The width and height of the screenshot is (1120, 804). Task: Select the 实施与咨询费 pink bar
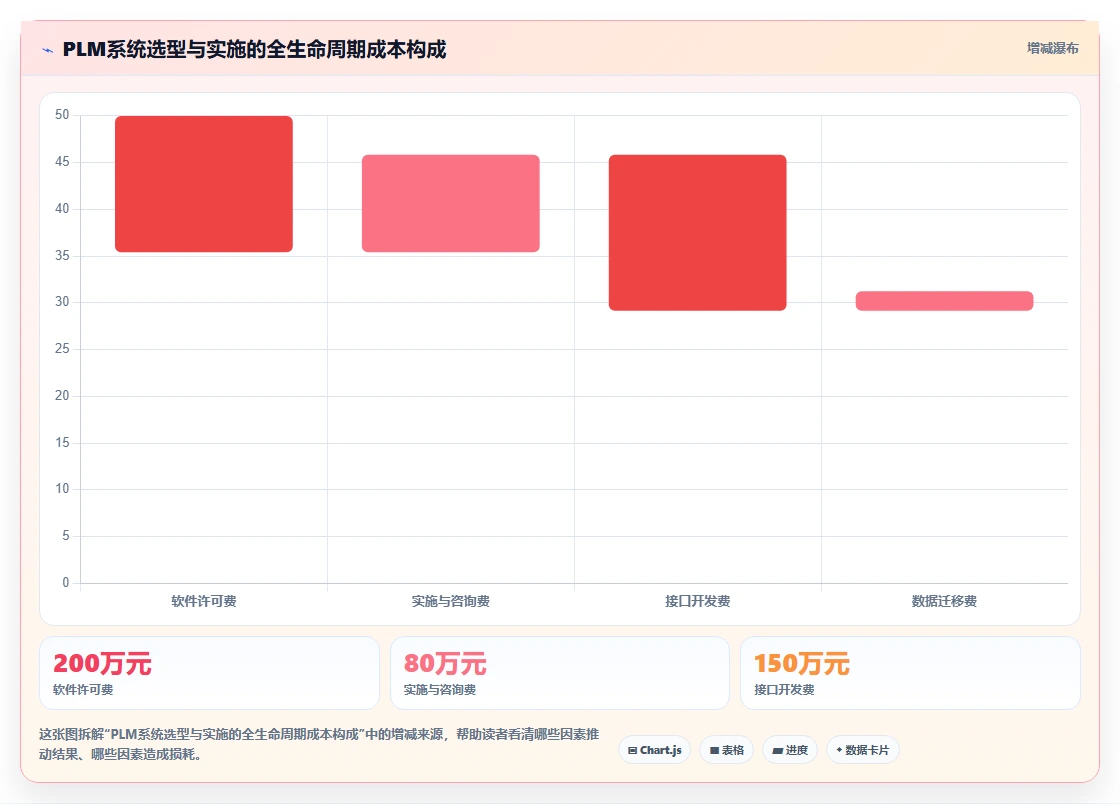pyautogui.click(x=451, y=203)
